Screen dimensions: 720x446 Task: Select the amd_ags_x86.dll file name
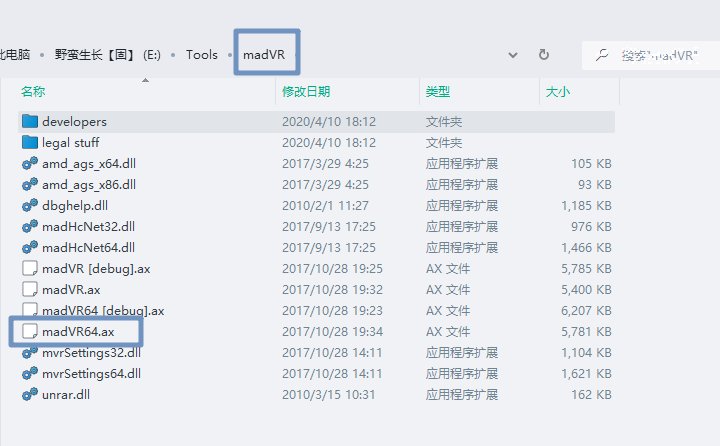[x=89, y=185]
